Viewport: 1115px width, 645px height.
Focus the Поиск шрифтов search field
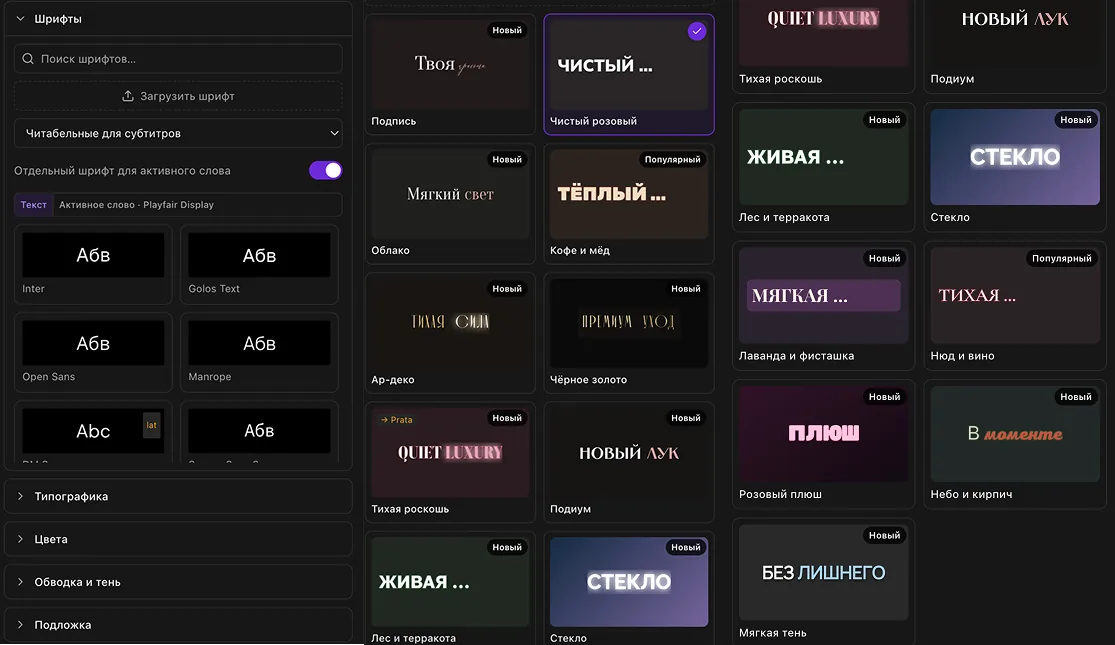click(178, 59)
